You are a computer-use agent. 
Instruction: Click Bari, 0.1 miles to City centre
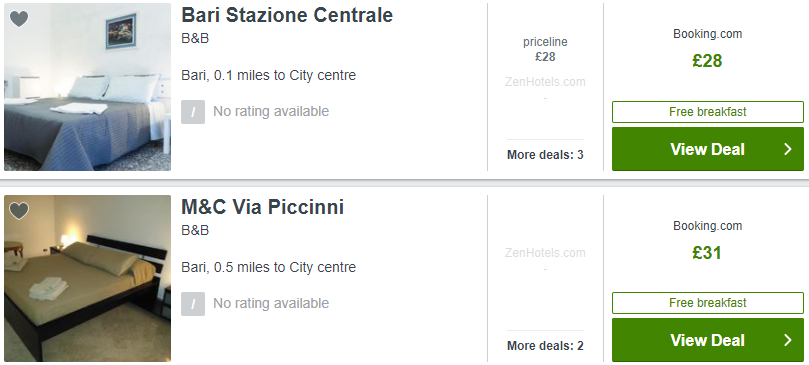click(268, 75)
